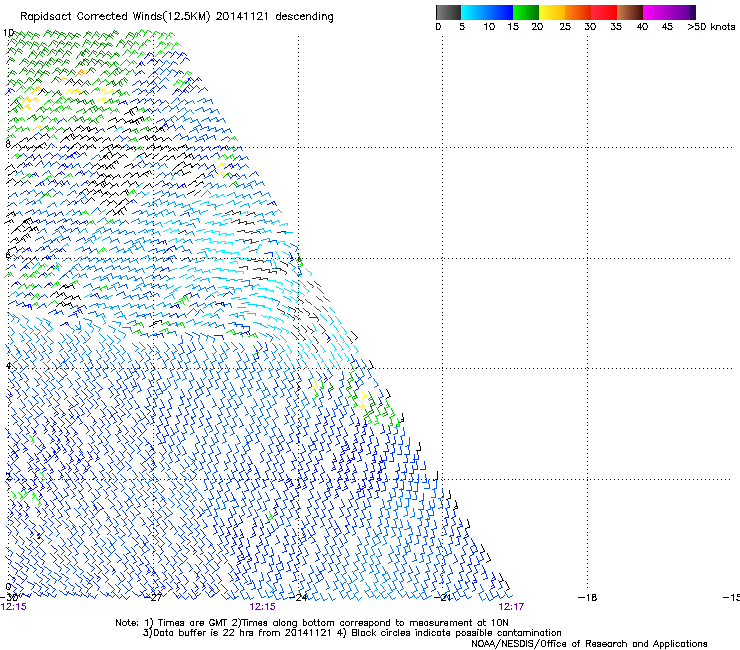Click the '20' label on the color scale
Screen dimensions: 740x650
click(537, 27)
